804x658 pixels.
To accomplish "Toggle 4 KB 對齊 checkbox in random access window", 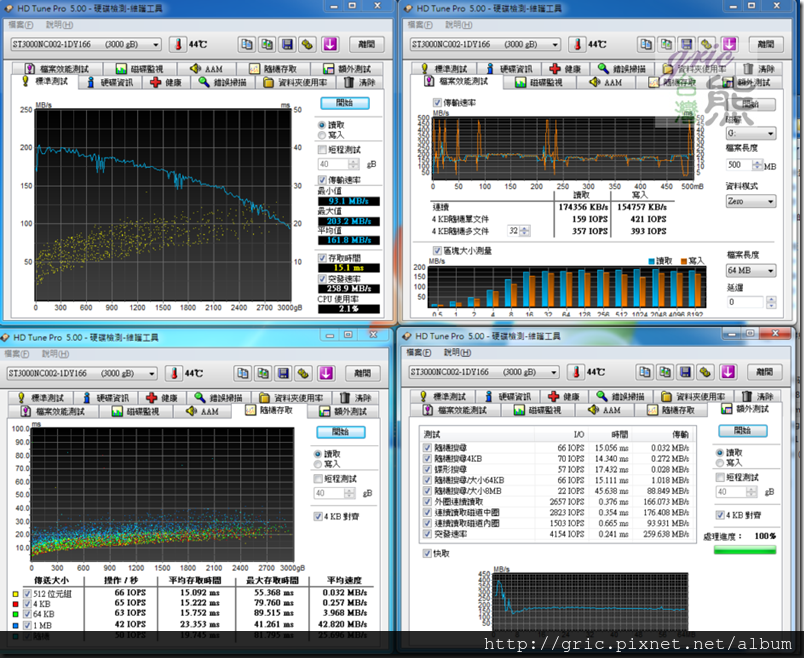I will pos(318,516).
